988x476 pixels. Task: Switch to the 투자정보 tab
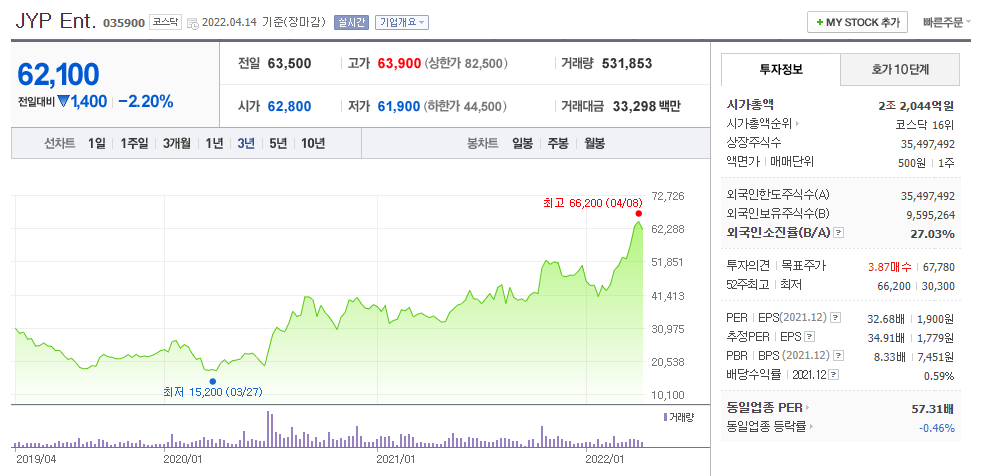(x=781, y=69)
